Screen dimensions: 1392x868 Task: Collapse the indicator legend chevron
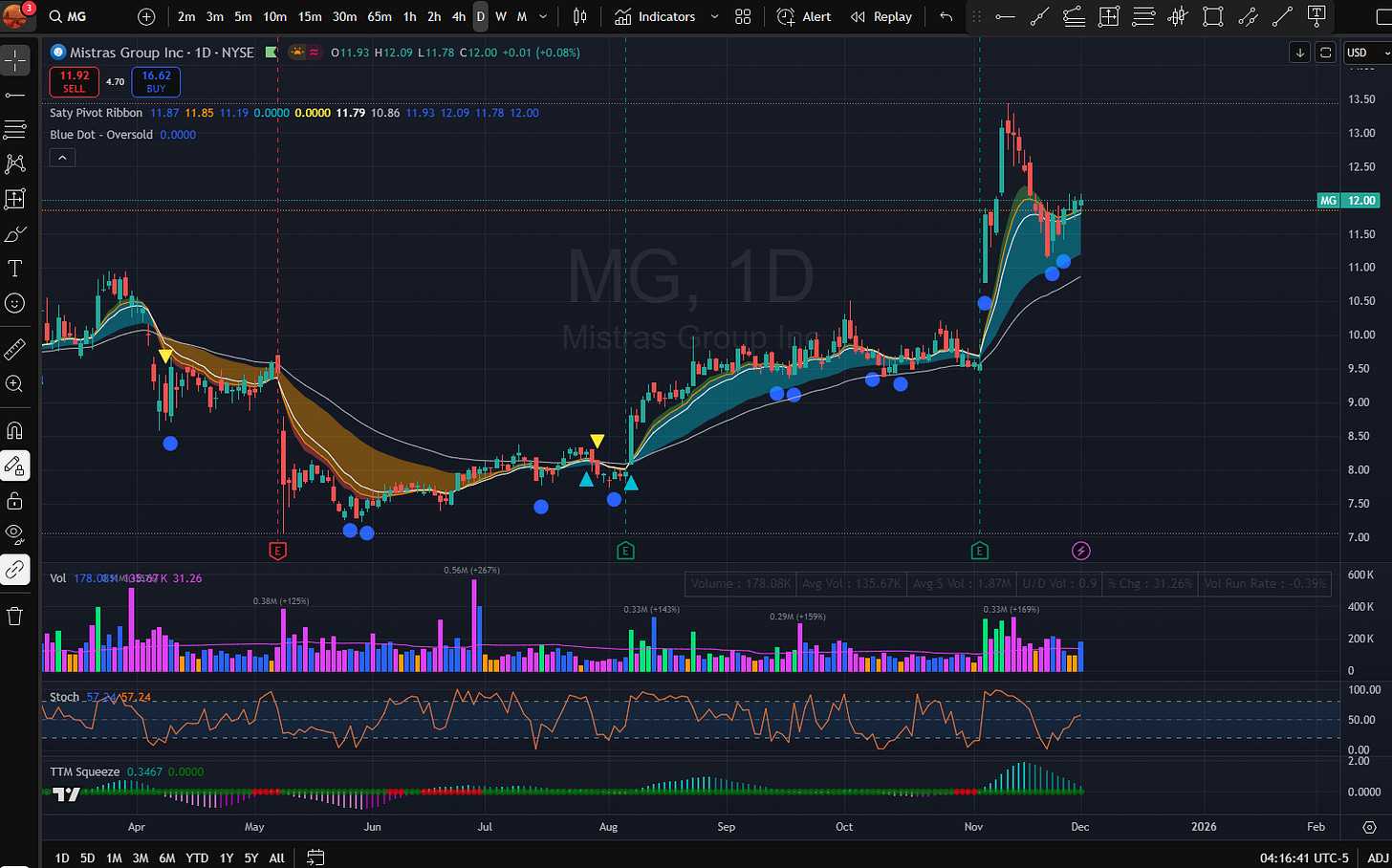pos(62,158)
